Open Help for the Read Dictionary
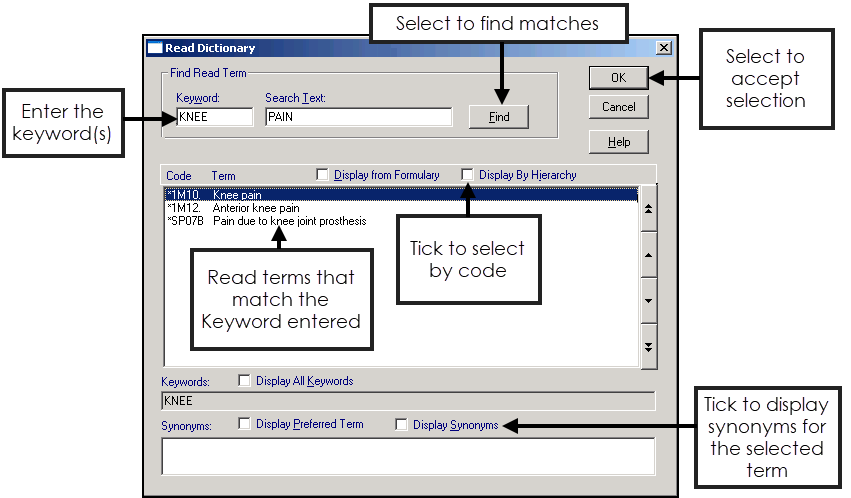This screenshot has width=851, height=498. pos(618,142)
